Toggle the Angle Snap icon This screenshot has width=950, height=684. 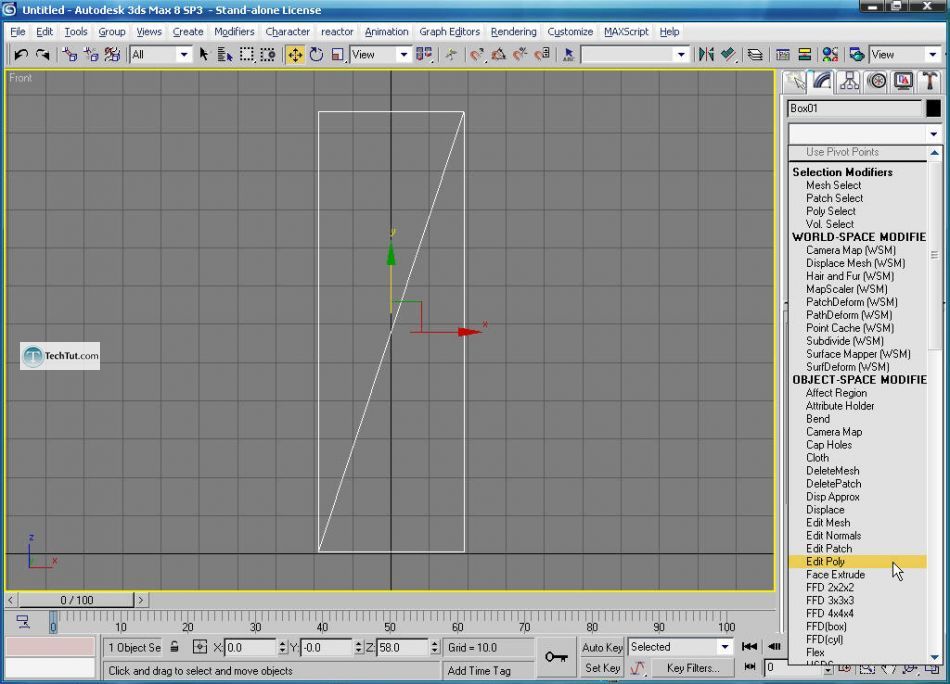[x=499, y=55]
